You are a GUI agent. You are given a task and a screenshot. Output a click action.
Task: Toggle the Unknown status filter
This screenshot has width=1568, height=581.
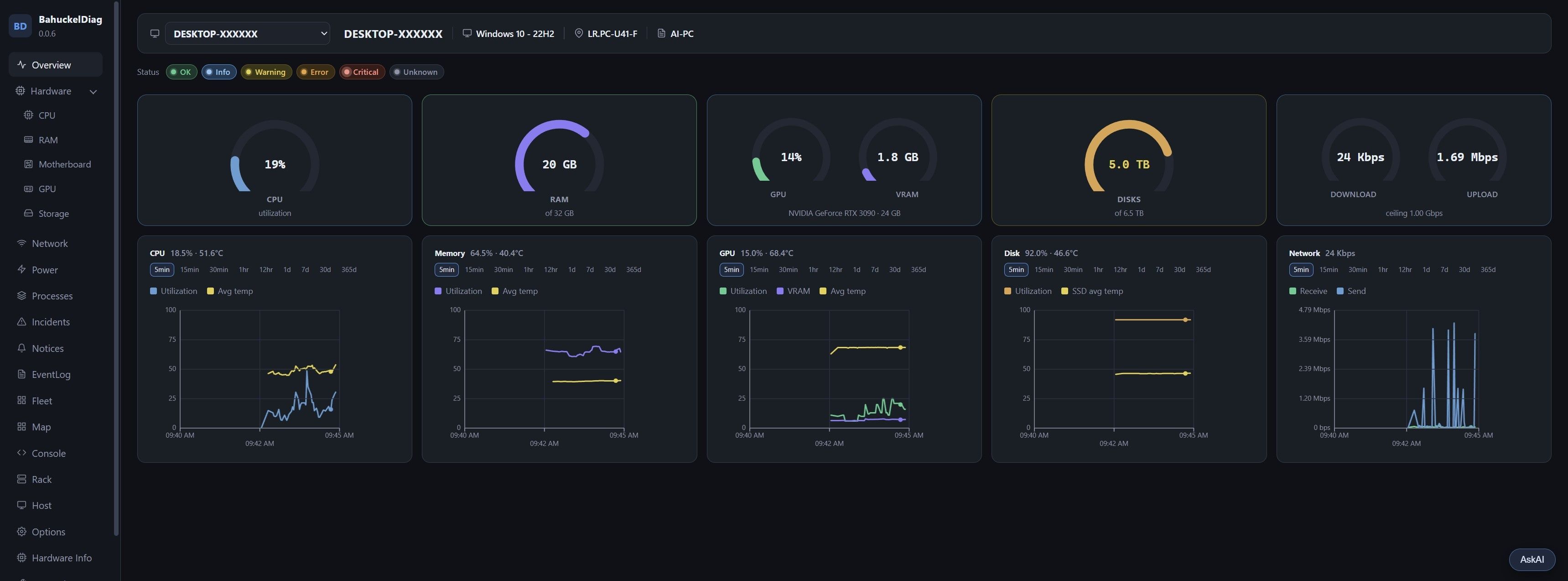coord(416,72)
